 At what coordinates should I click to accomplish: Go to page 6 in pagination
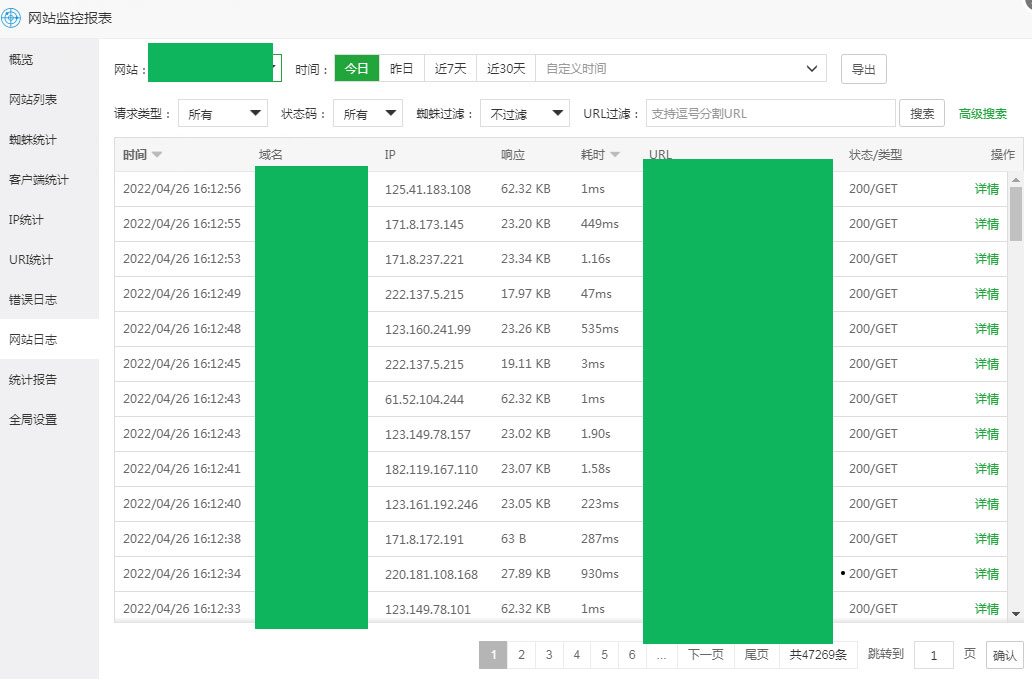[x=632, y=655]
